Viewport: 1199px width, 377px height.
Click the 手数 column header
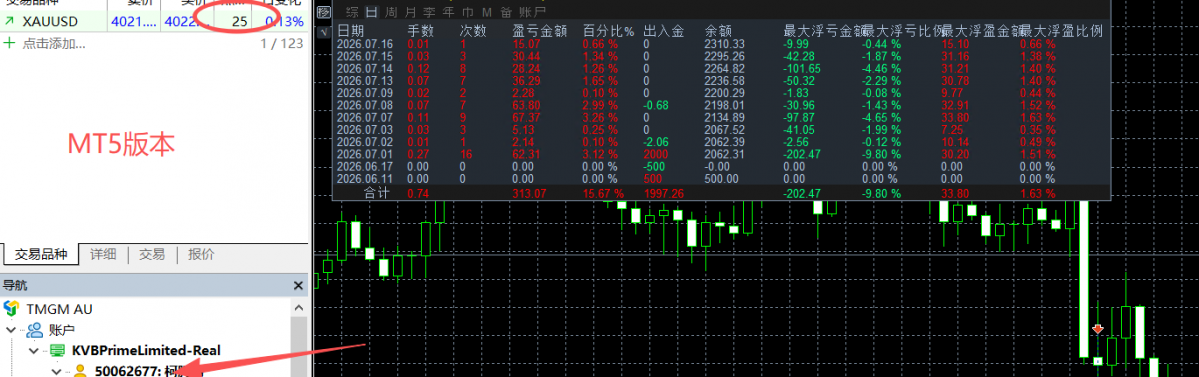(x=421, y=31)
